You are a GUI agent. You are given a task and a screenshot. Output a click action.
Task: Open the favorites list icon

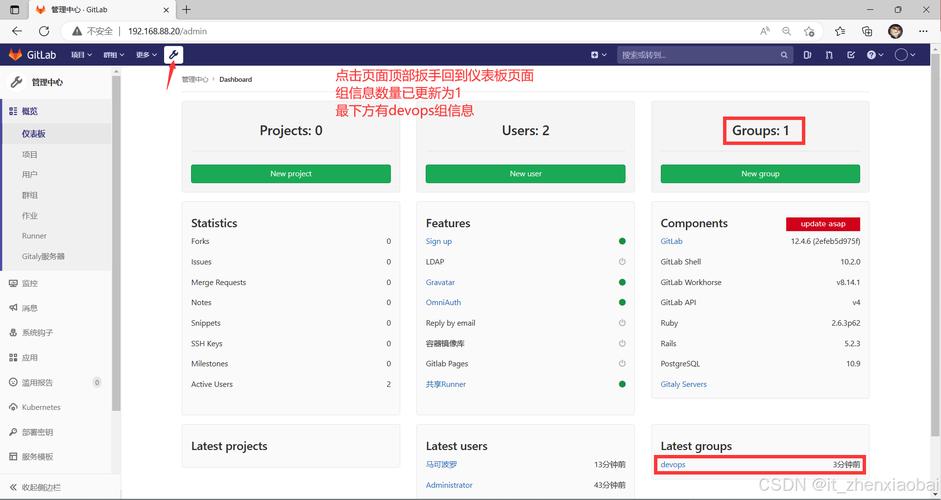(x=840, y=31)
